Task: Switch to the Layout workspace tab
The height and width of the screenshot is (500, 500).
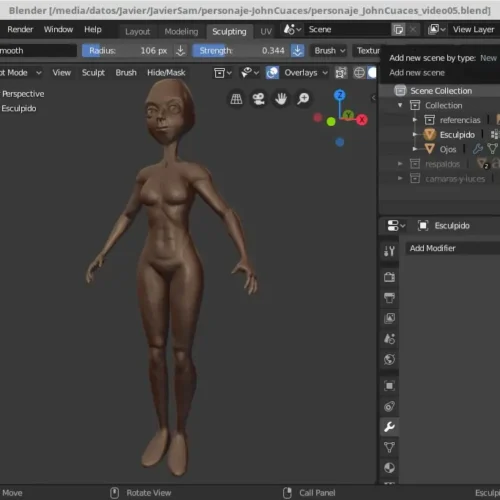Action: tap(137, 32)
